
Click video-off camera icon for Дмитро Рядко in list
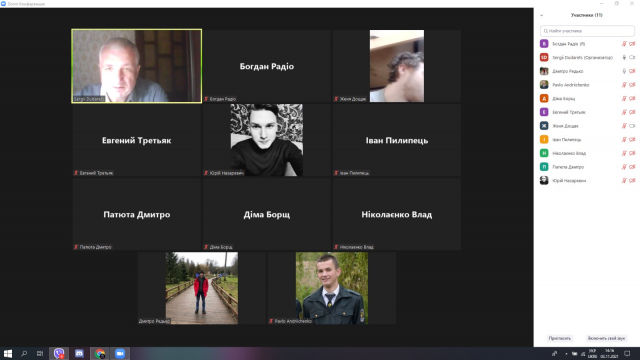coord(632,71)
